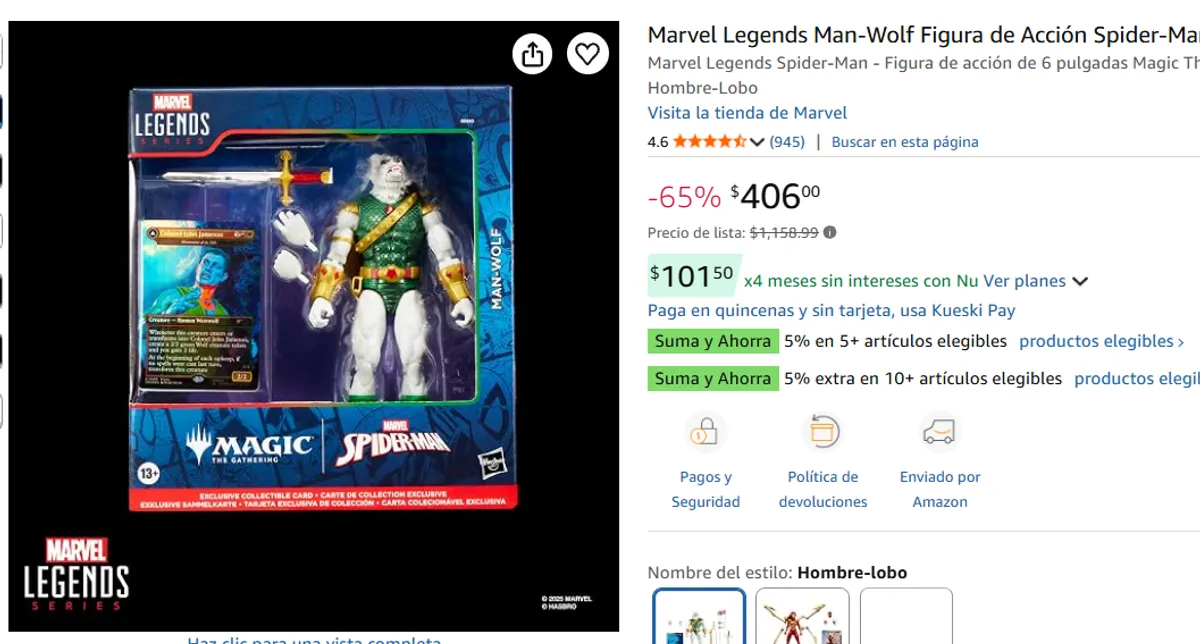Screen dimensions: 1200x644
Task: Click Buscar en esta página link
Action: (905, 142)
